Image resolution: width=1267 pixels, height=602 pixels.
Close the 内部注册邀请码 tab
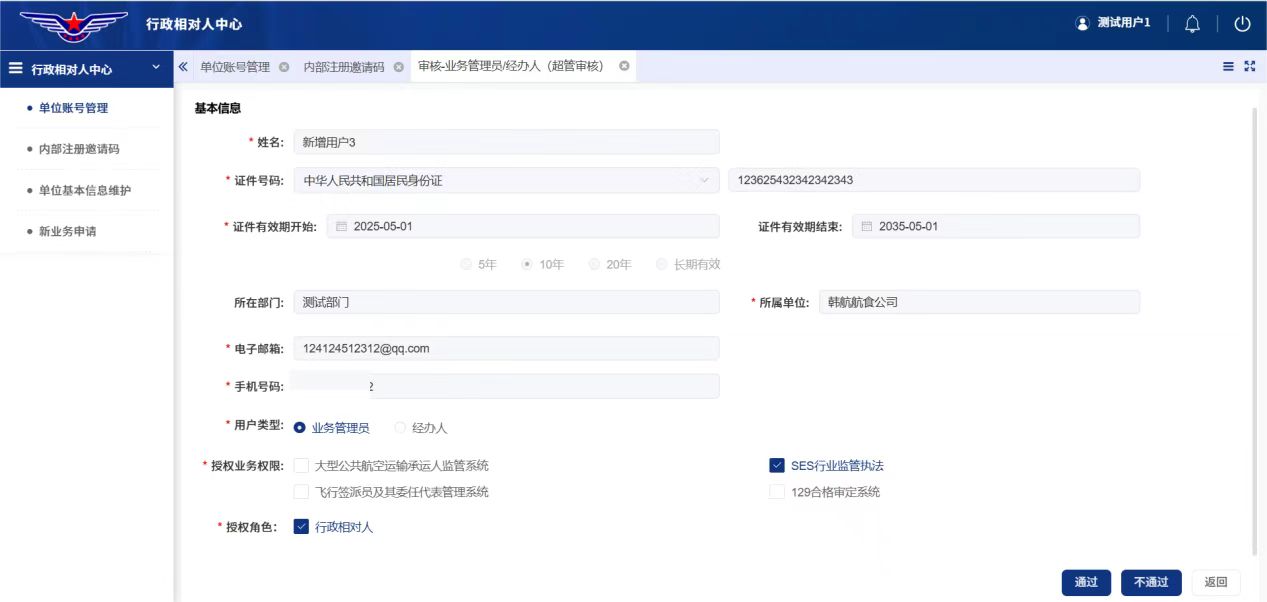[398, 67]
